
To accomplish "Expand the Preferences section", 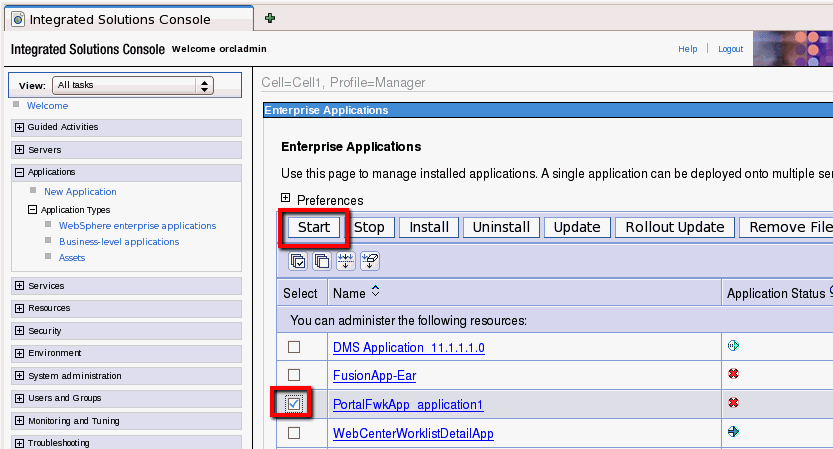I will coord(286,198).
